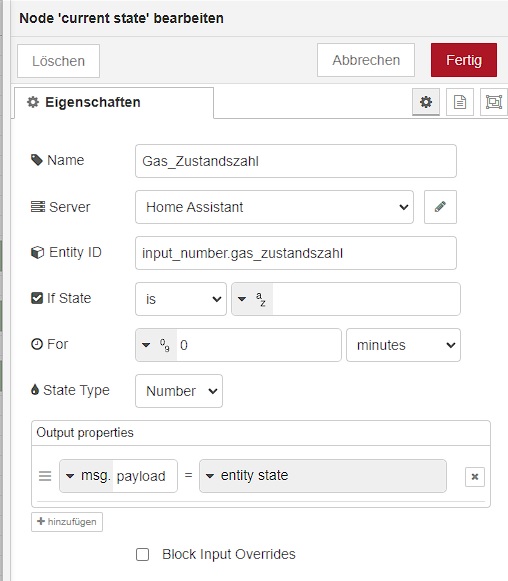Enable Block Input Overrides checkbox

tap(142, 555)
